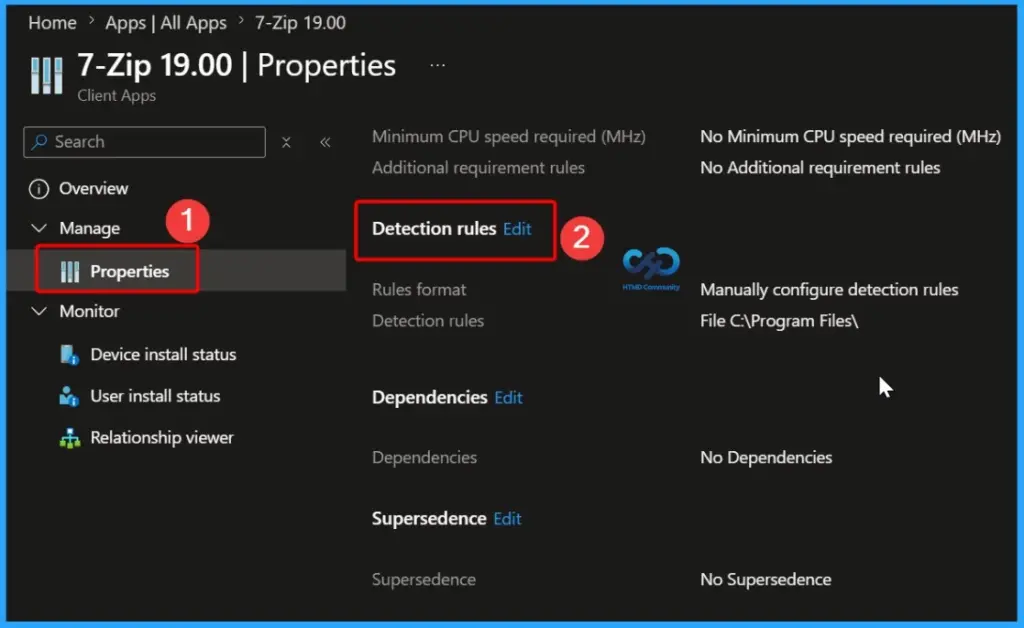This screenshot has width=1024, height=628.
Task: Open the Overview menu item
Action: tap(93, 189)
